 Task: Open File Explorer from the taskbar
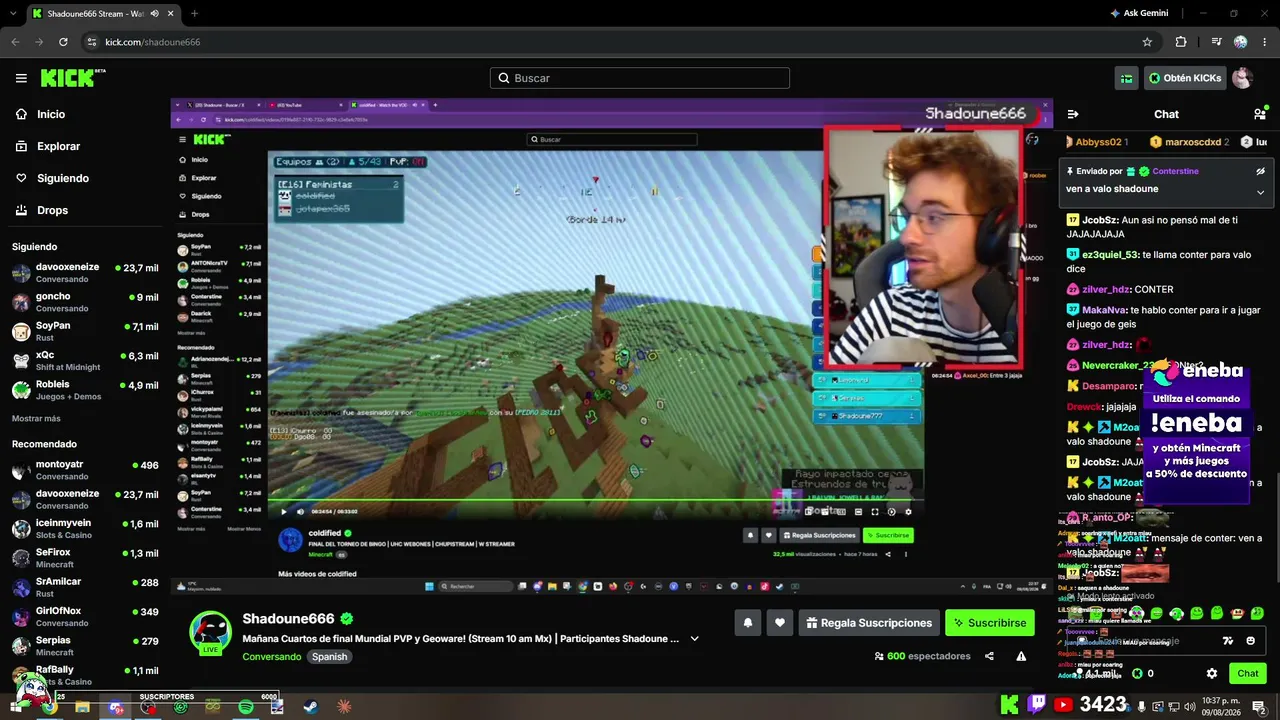click(82, 707)
